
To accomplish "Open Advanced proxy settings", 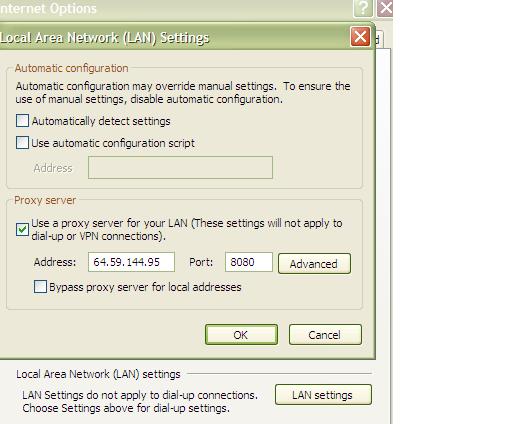I will click(314, 264).
